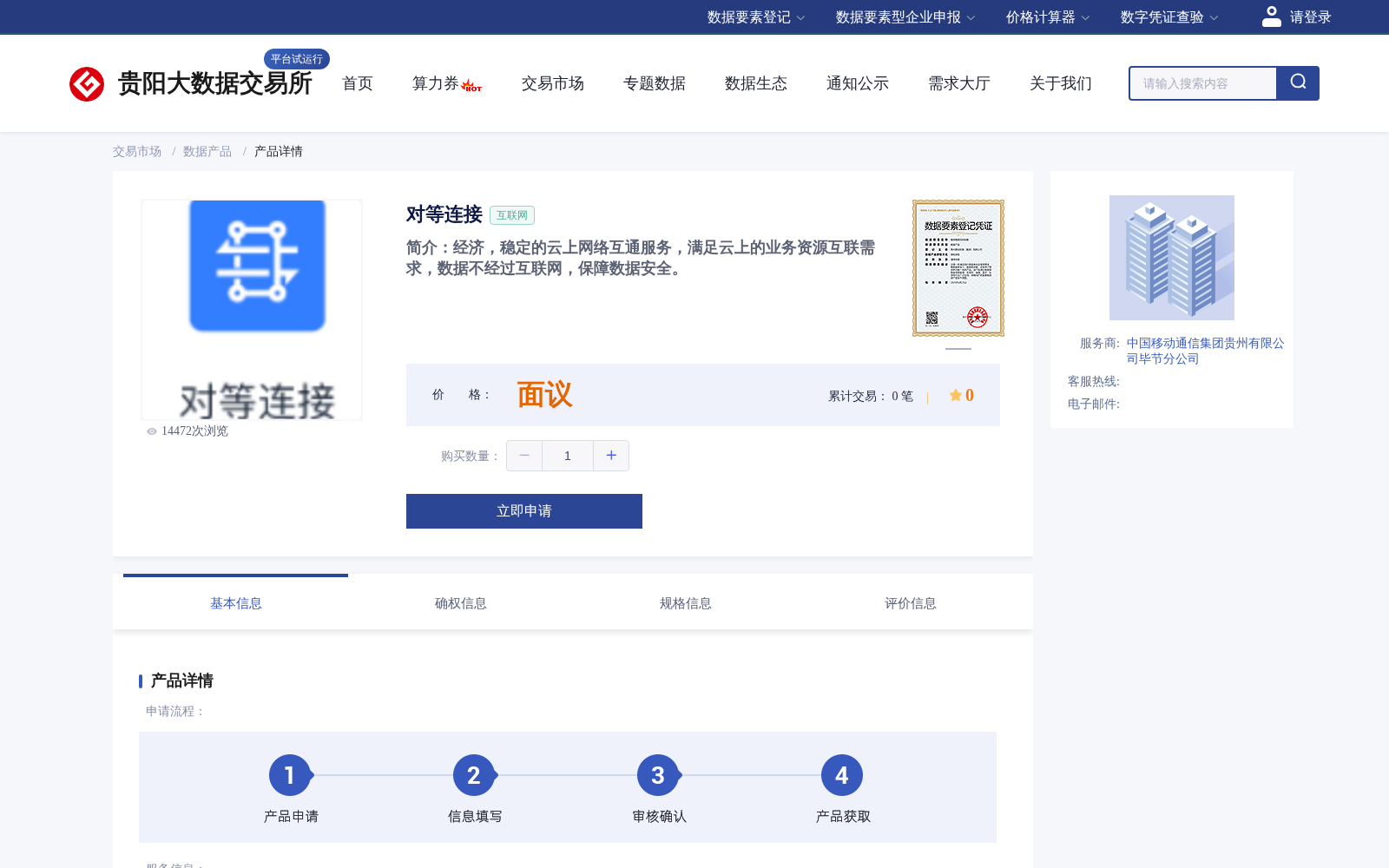1389x868 pixels.
Task: Click the provider building illustration
Action: 1172,258
